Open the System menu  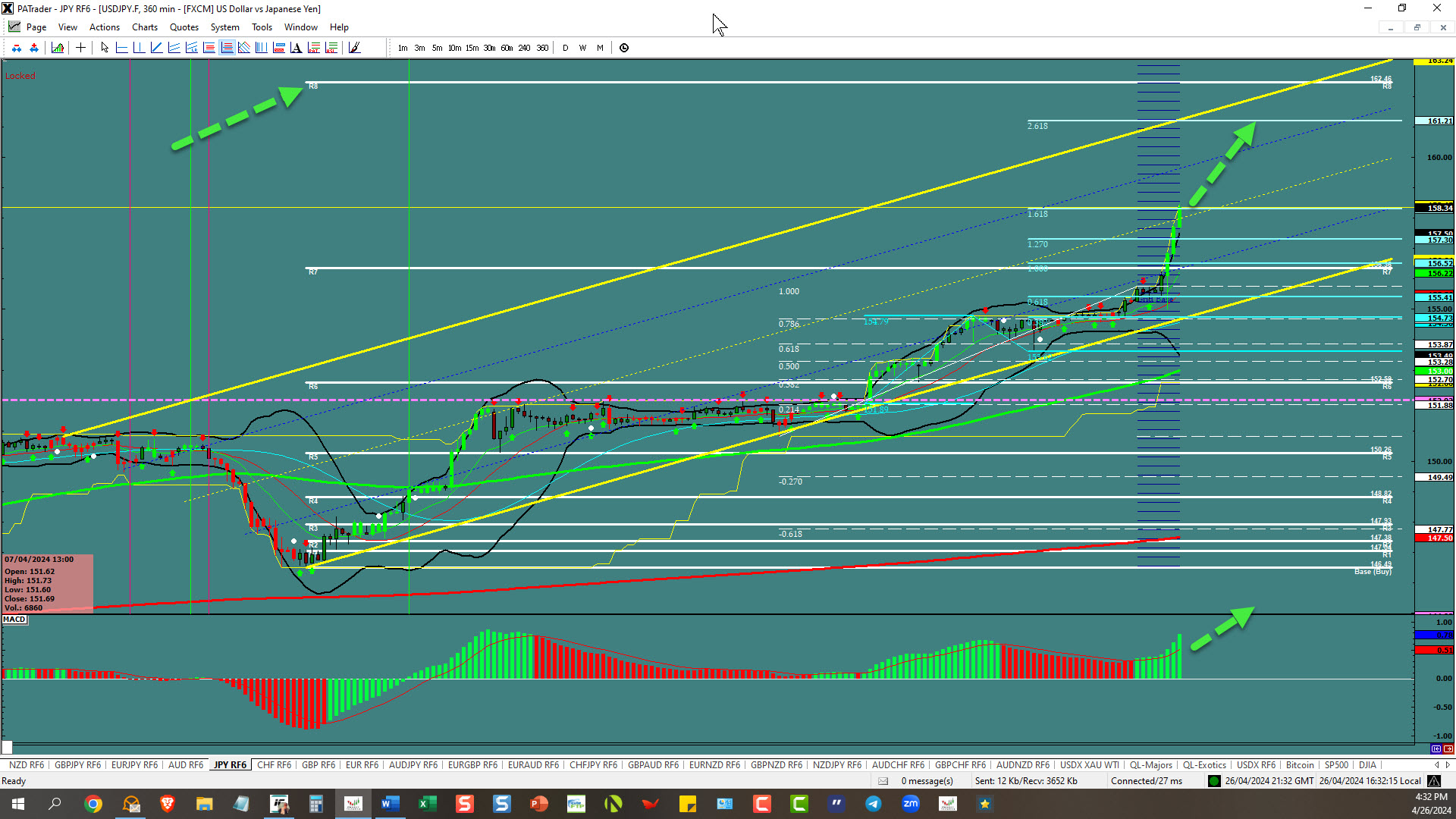point(225,27)
